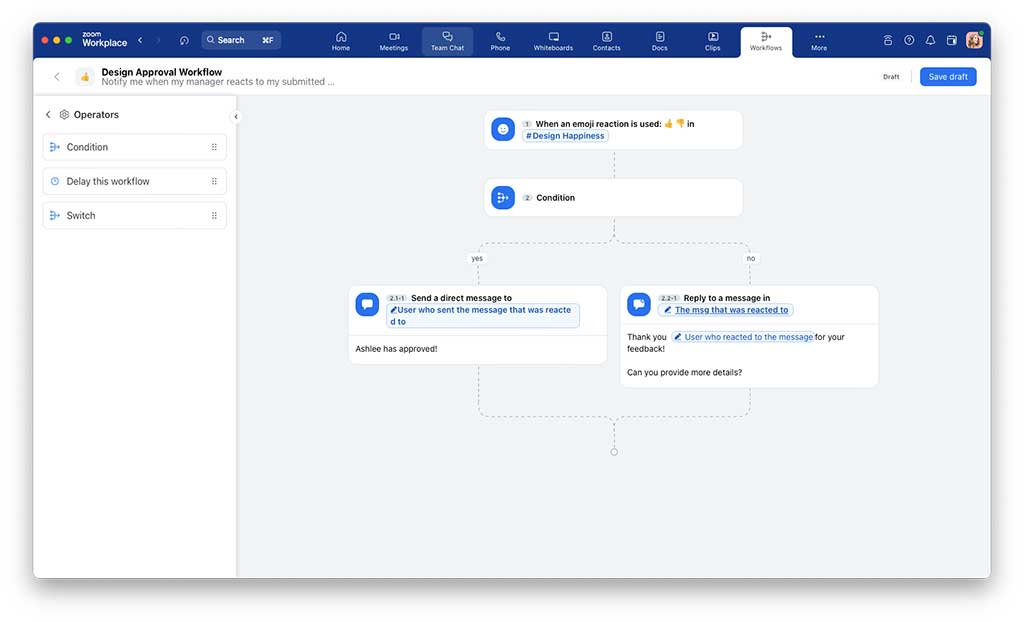Click the Clips icon

[x=712, y=36]
